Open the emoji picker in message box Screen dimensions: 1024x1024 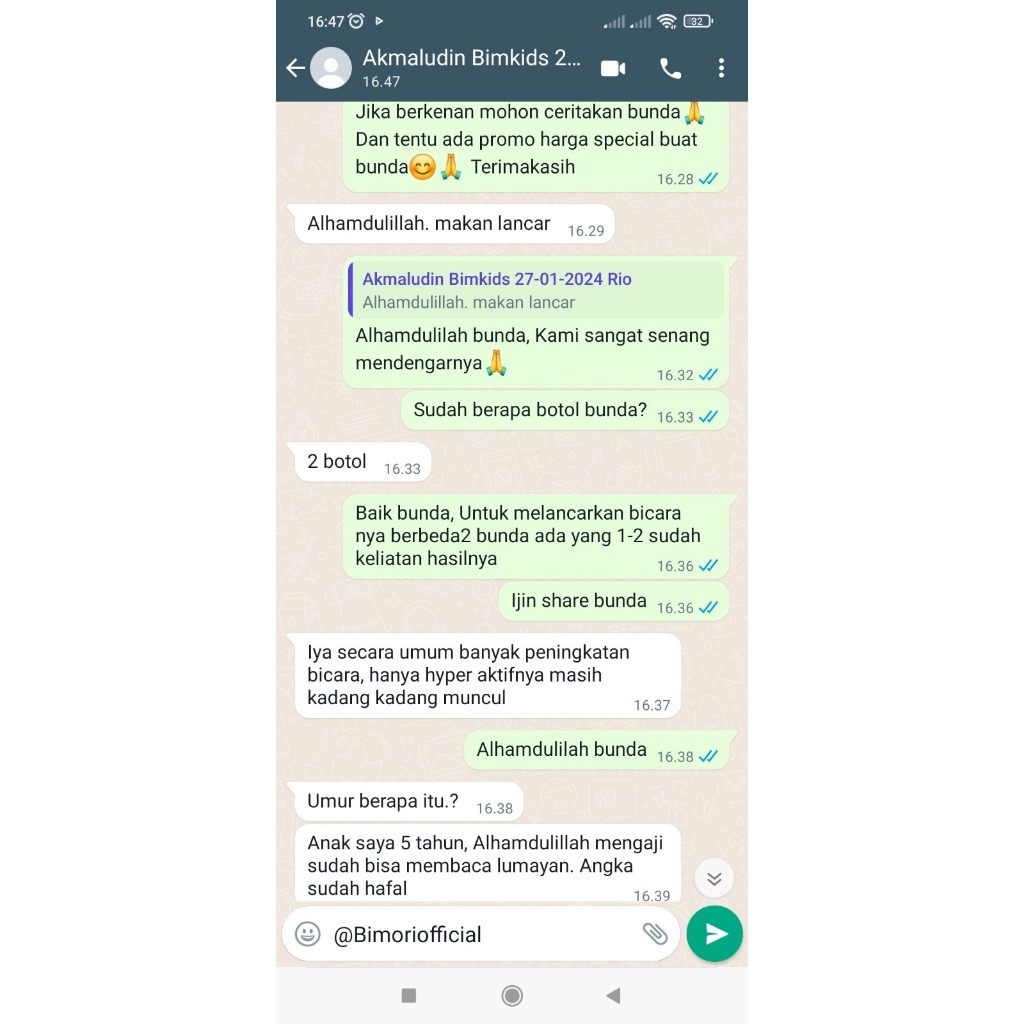pyautogui.click(x=308, y=934)
